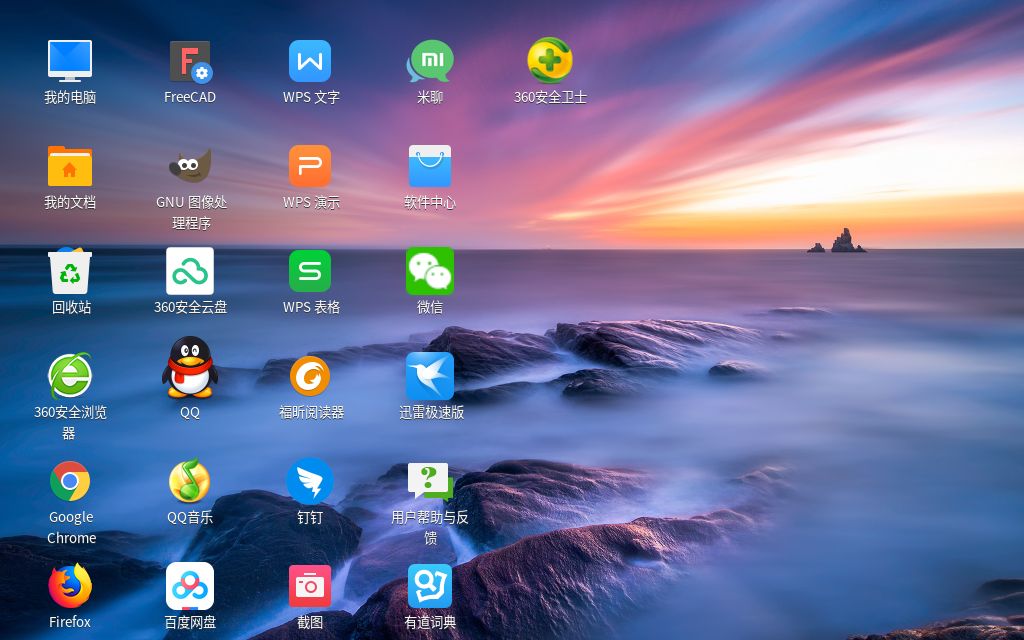Image resolution: width=1024 pixels, height=640 pixels.
Task: Launch the 截图 screenshot tool icon
Action: (x=310, y=586)
